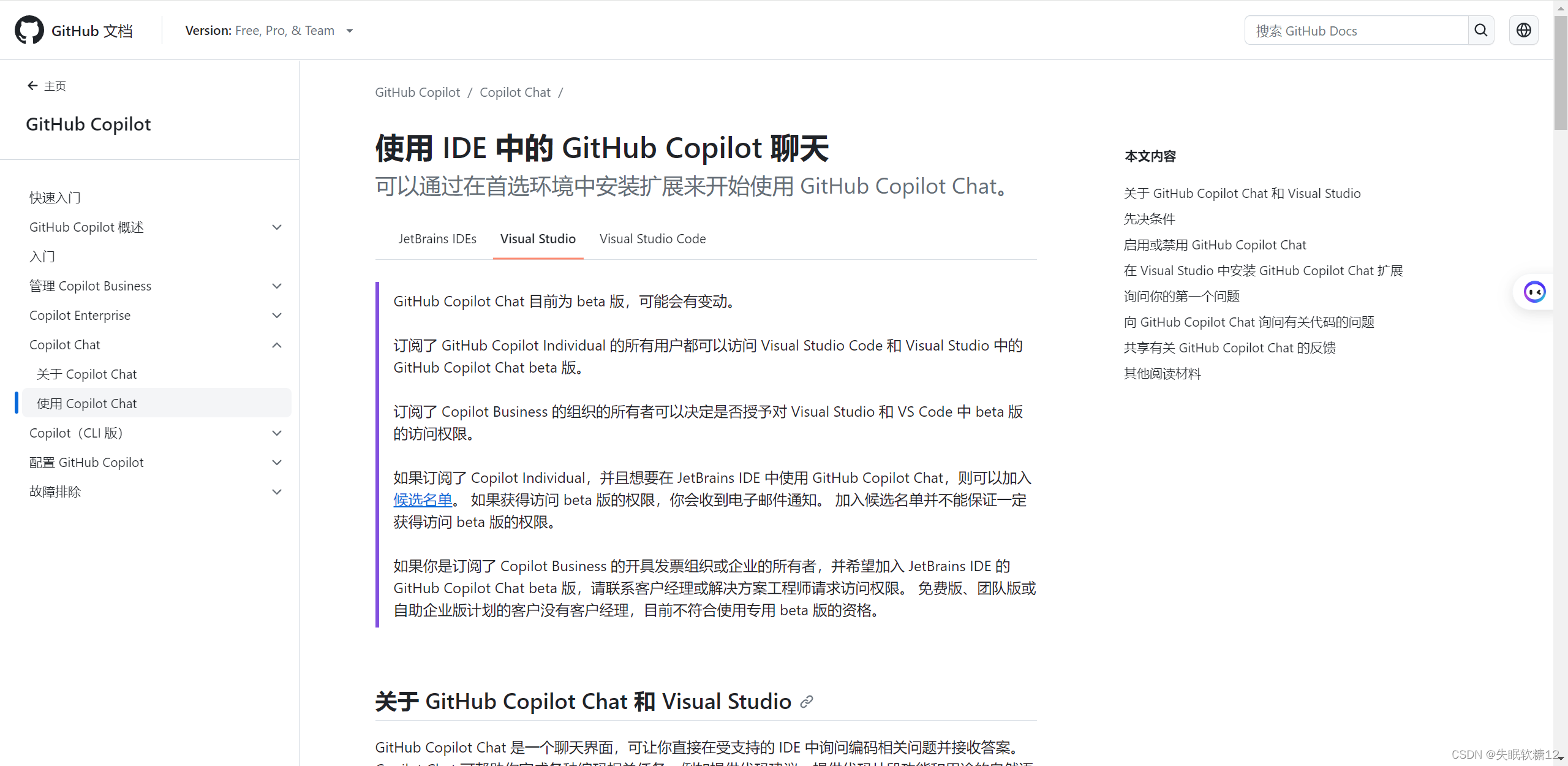The width and height of the screenshot is (1568, 766).
Task: Open the Version Free, Pro, & Team dropdown
Action: (x=269, y=31)
